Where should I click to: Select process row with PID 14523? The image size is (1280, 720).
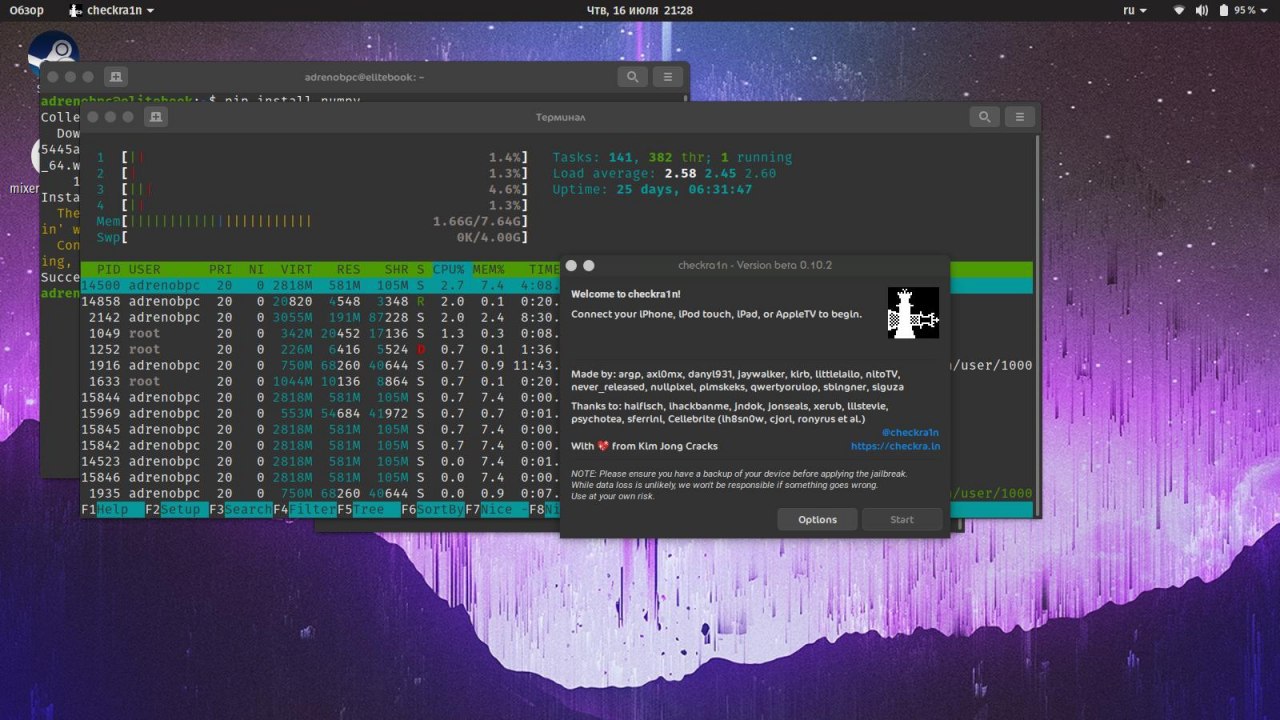(x=320, y=462)
